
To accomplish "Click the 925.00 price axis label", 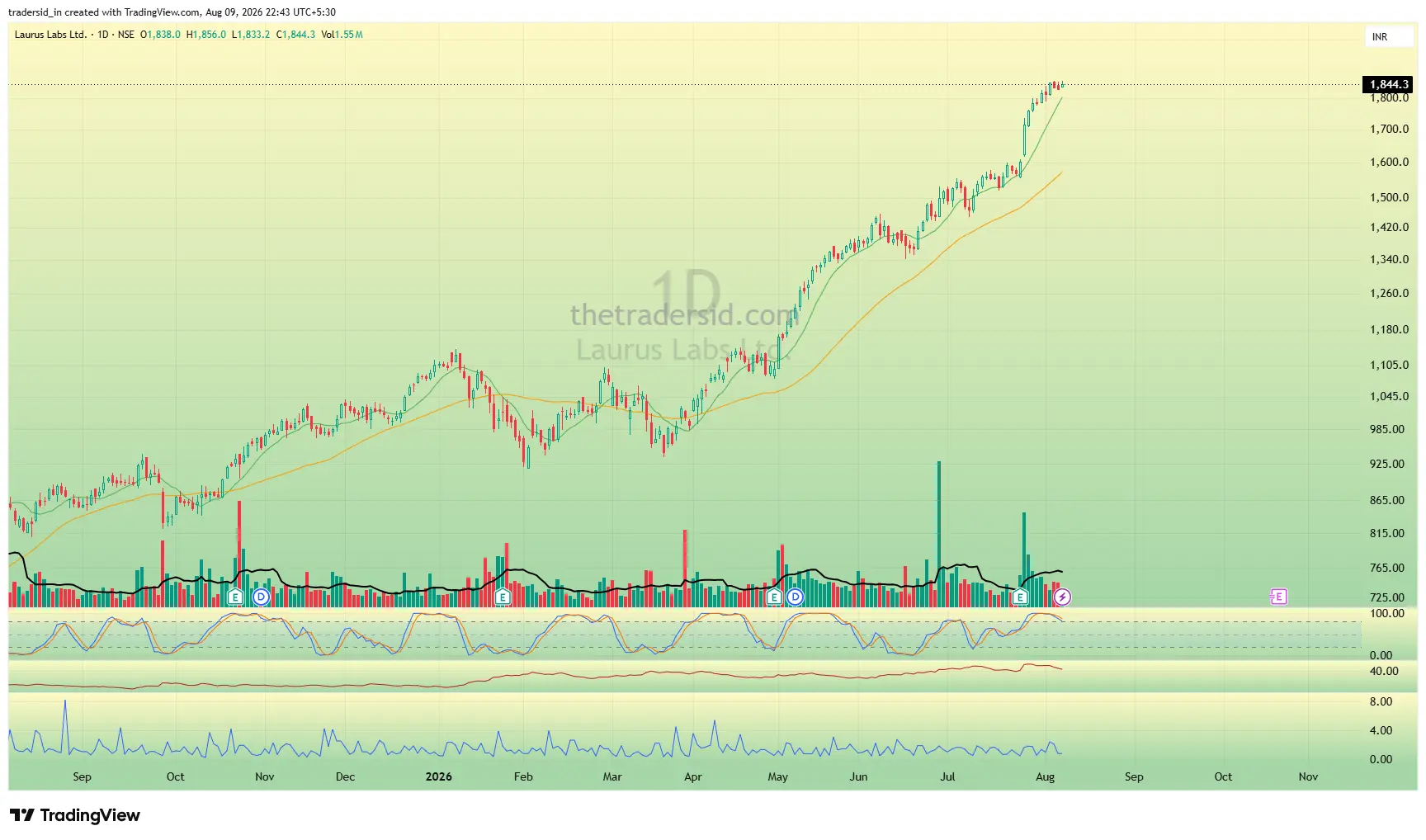I will tap(1387, 464).
